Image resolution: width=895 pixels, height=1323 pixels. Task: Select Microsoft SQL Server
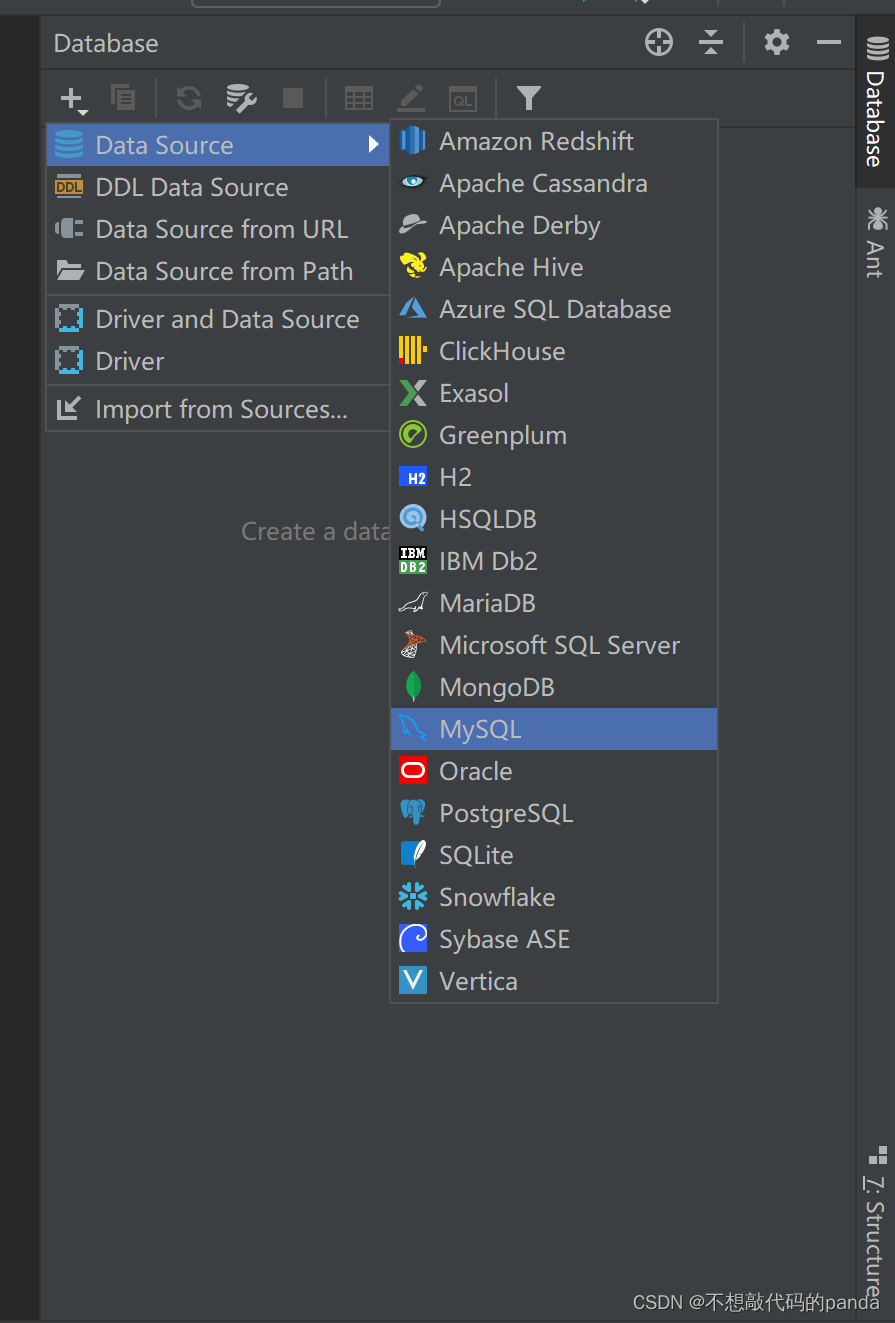[554, 645]
